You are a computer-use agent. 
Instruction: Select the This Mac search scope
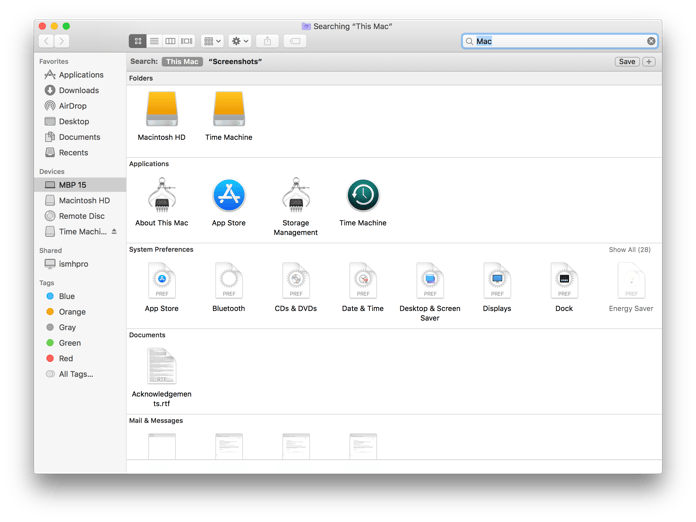coord(182,62)
